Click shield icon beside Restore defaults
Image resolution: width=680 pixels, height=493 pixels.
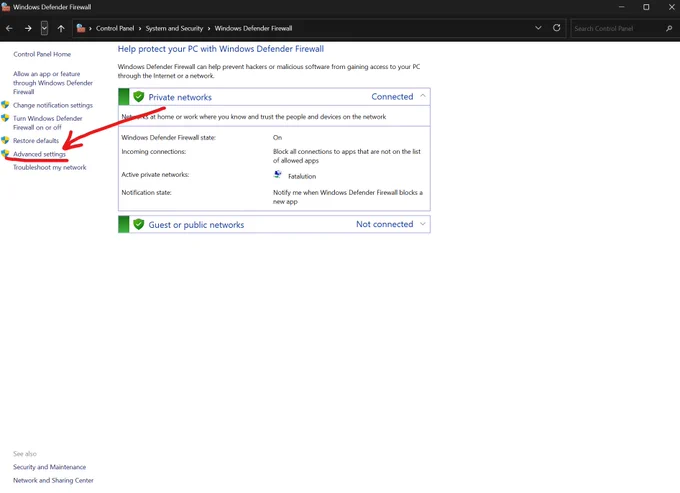(5, 140)
